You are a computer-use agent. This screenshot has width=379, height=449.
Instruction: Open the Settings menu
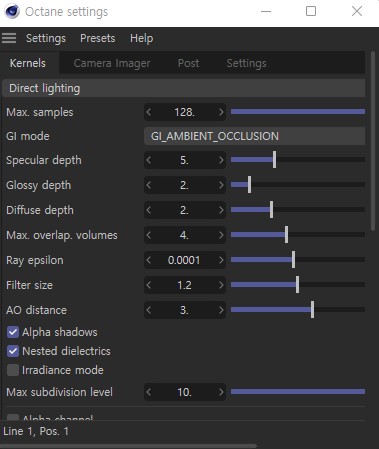point(46,38)
